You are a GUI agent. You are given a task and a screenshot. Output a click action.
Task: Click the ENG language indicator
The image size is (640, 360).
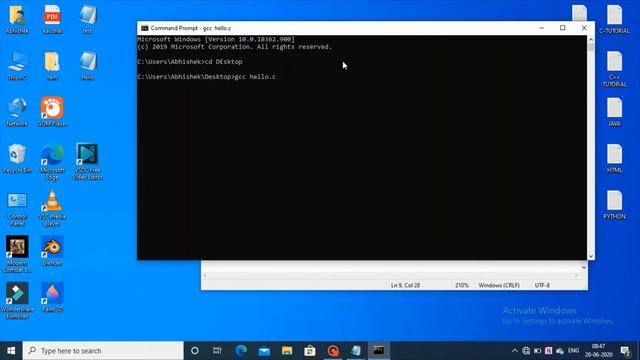(573, 351)
